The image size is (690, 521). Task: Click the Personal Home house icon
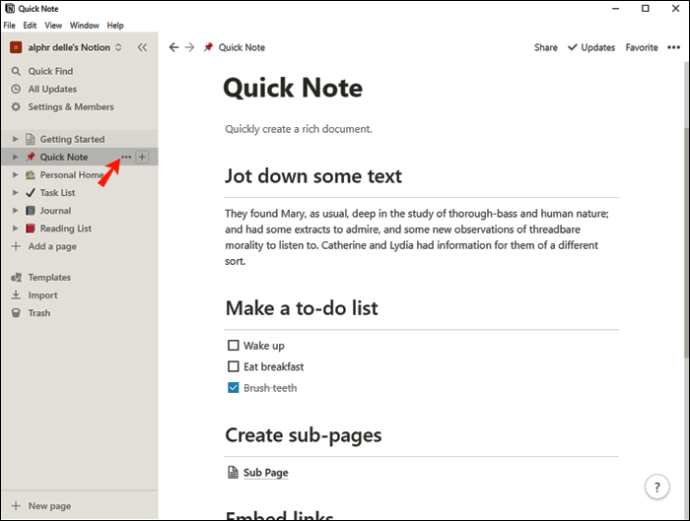[30, 175]
